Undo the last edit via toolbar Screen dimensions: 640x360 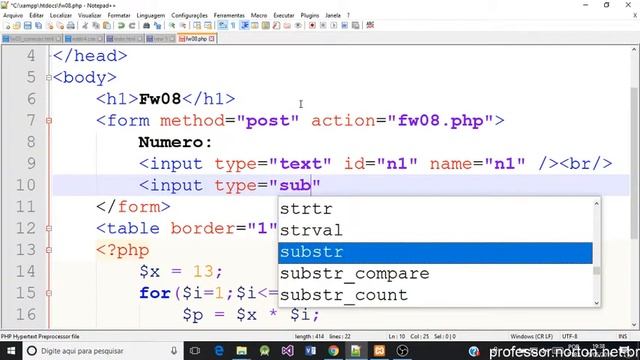pos(121,25)
